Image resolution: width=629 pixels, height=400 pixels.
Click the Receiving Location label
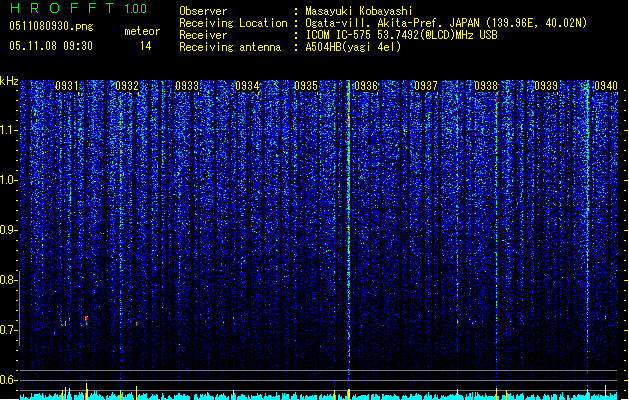pyautogui.click(x=233, y=23)
